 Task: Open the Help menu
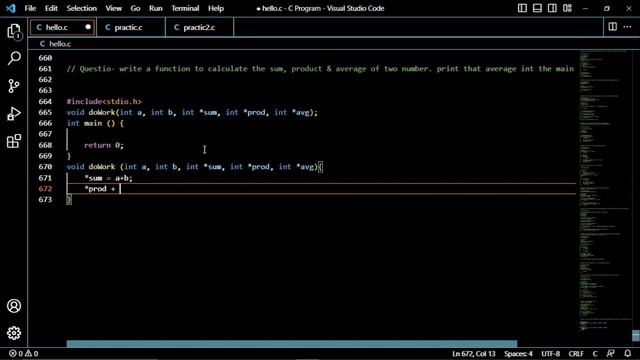tap(216, 8)
